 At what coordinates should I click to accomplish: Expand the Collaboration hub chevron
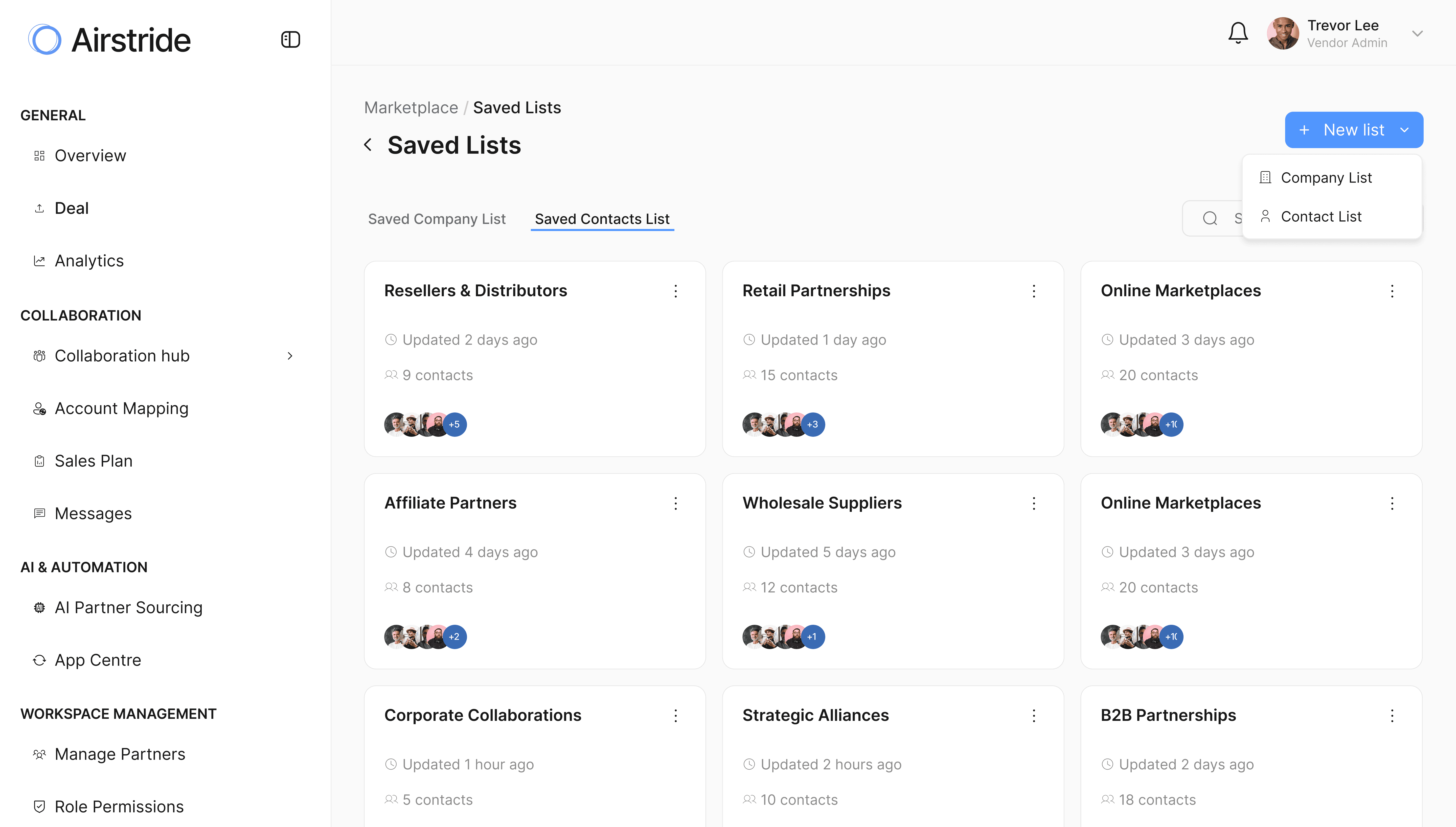pos(290,356)
